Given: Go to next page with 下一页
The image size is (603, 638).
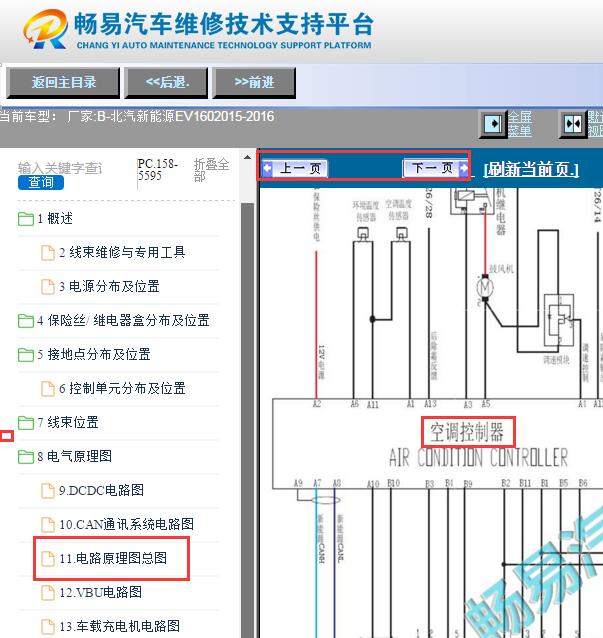Looking at the screenshot, I should point(435,168).
